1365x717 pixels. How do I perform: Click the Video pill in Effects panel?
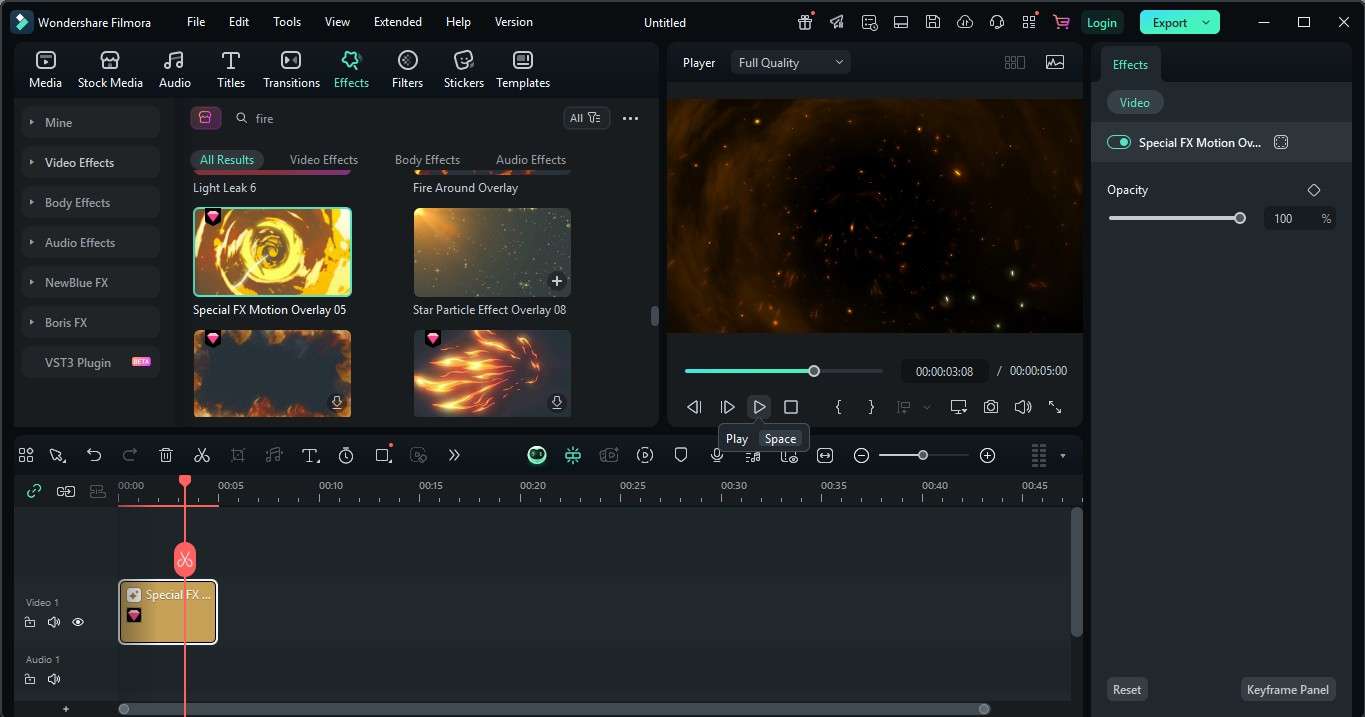[x=1134, y=102]
